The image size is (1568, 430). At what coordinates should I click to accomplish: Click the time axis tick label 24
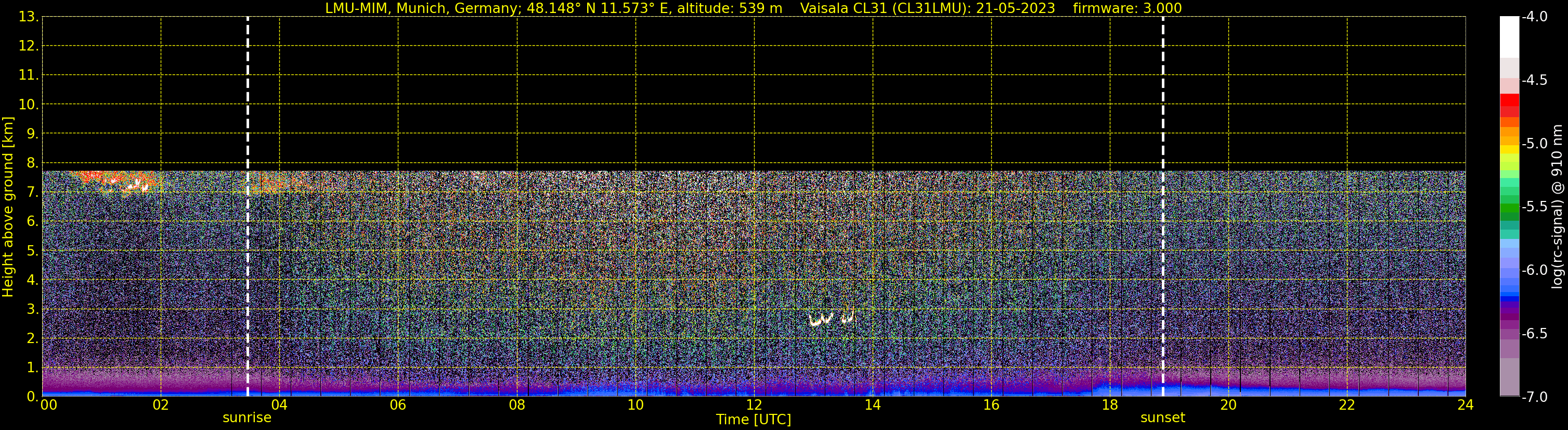tap(1466, 405)
